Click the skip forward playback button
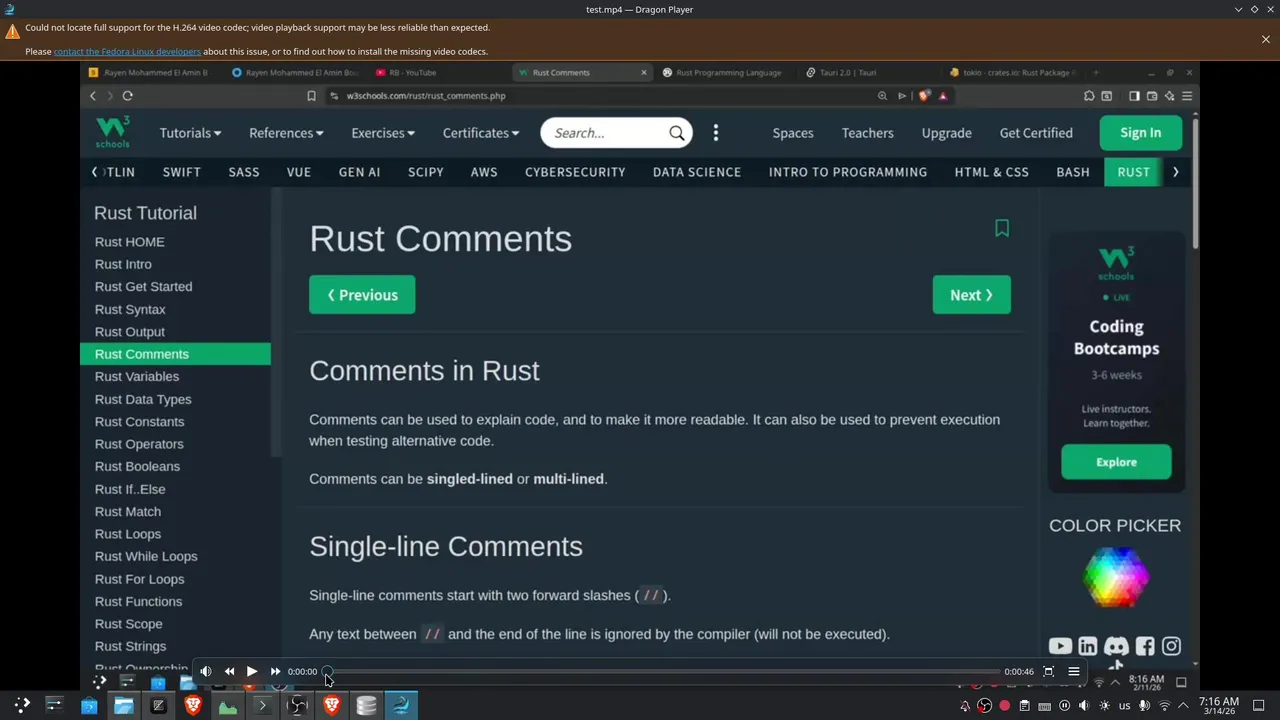Screen dimensions: 1280x720 pos(276,672)
